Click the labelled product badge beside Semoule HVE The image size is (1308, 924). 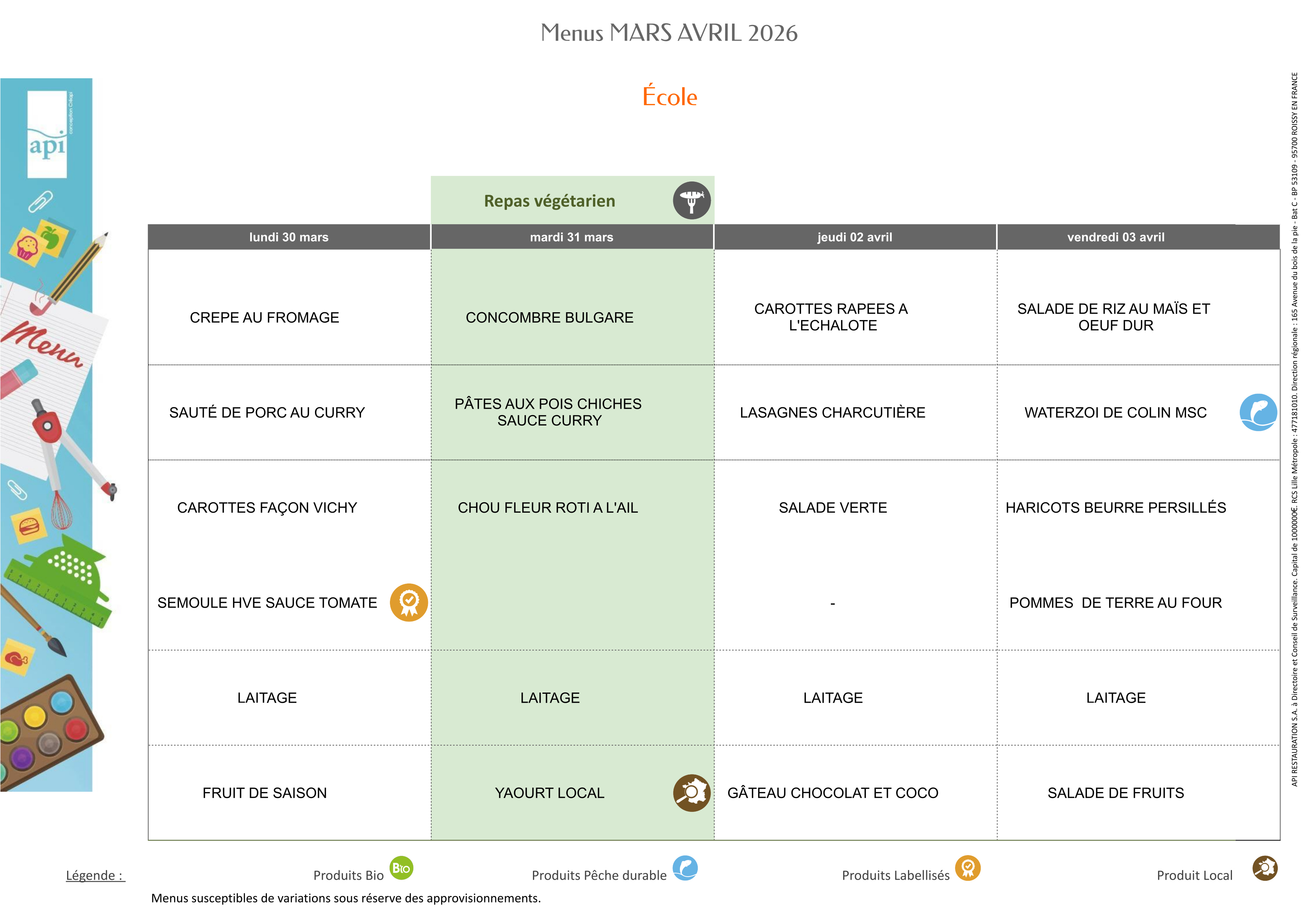click(409, 602)
